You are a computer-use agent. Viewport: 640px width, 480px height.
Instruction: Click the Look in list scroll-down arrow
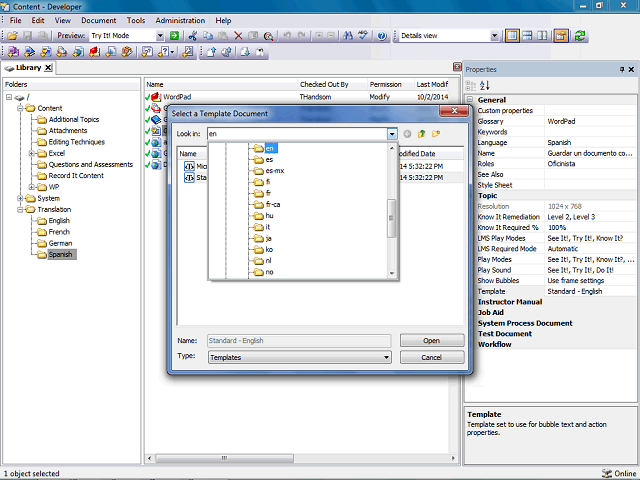tap(392, 273)
